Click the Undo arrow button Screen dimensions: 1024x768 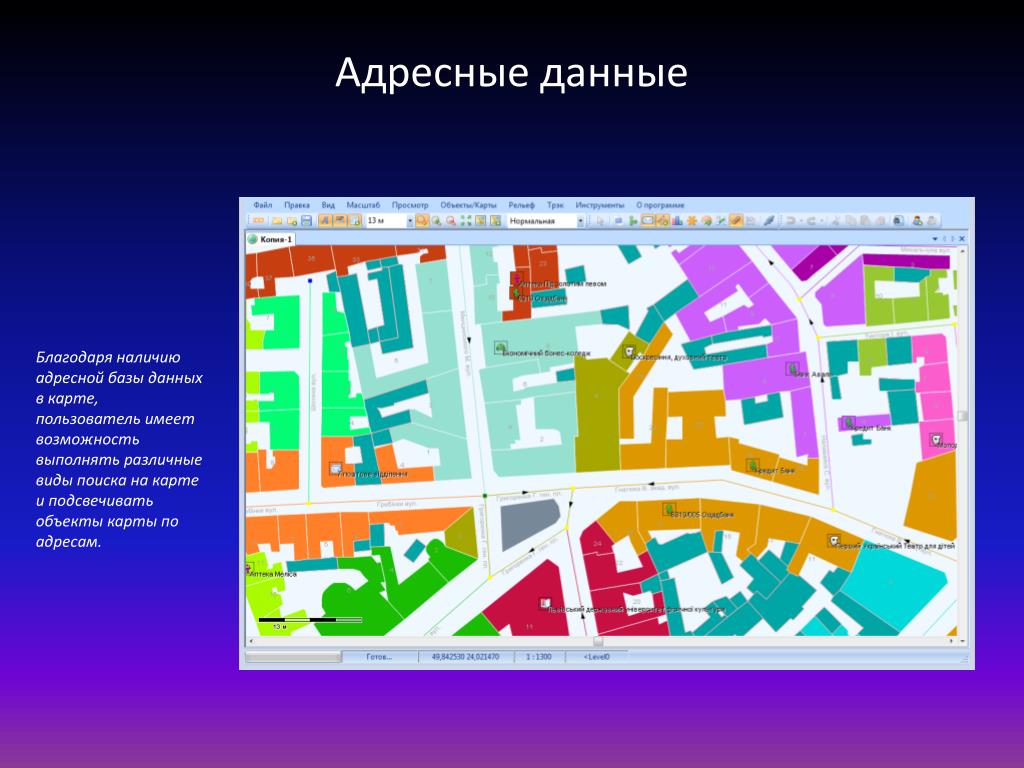coord(791,221)
